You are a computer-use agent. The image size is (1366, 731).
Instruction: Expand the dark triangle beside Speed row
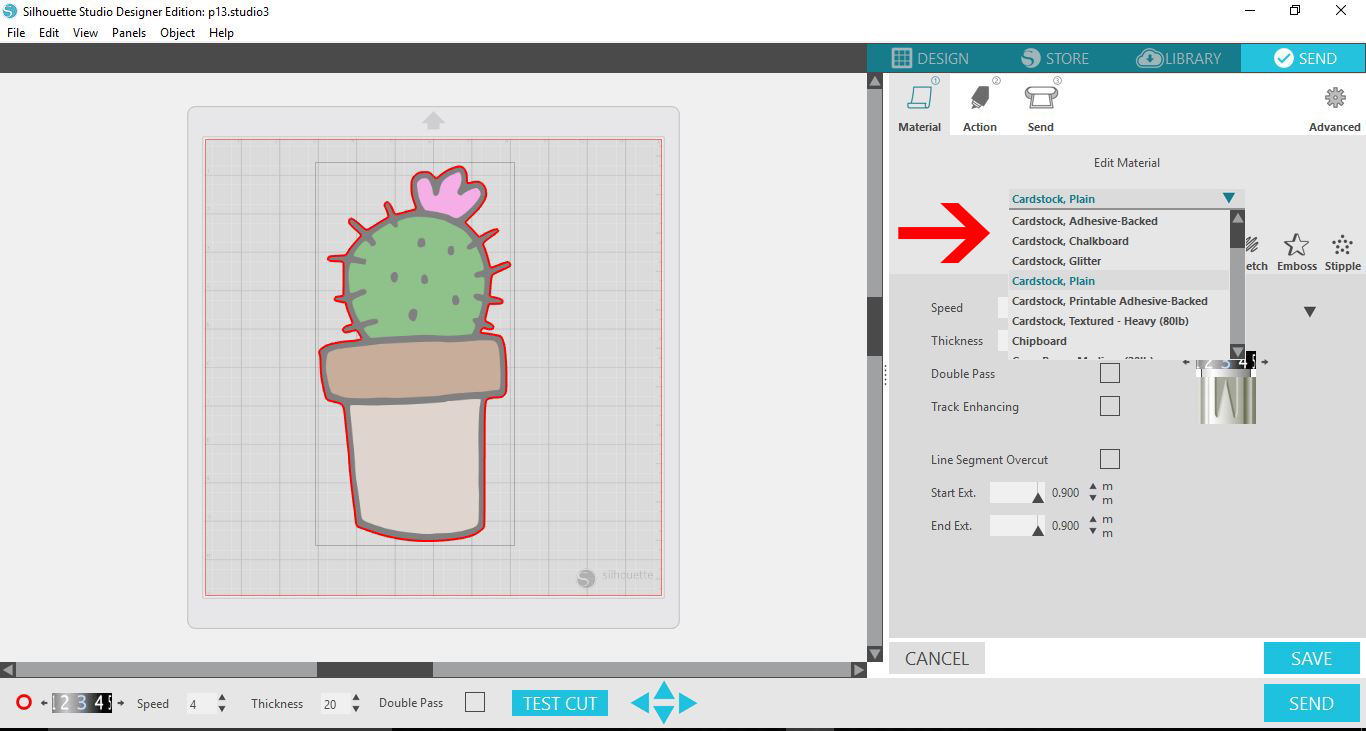pyautogui.click(x=1309, y=312)
